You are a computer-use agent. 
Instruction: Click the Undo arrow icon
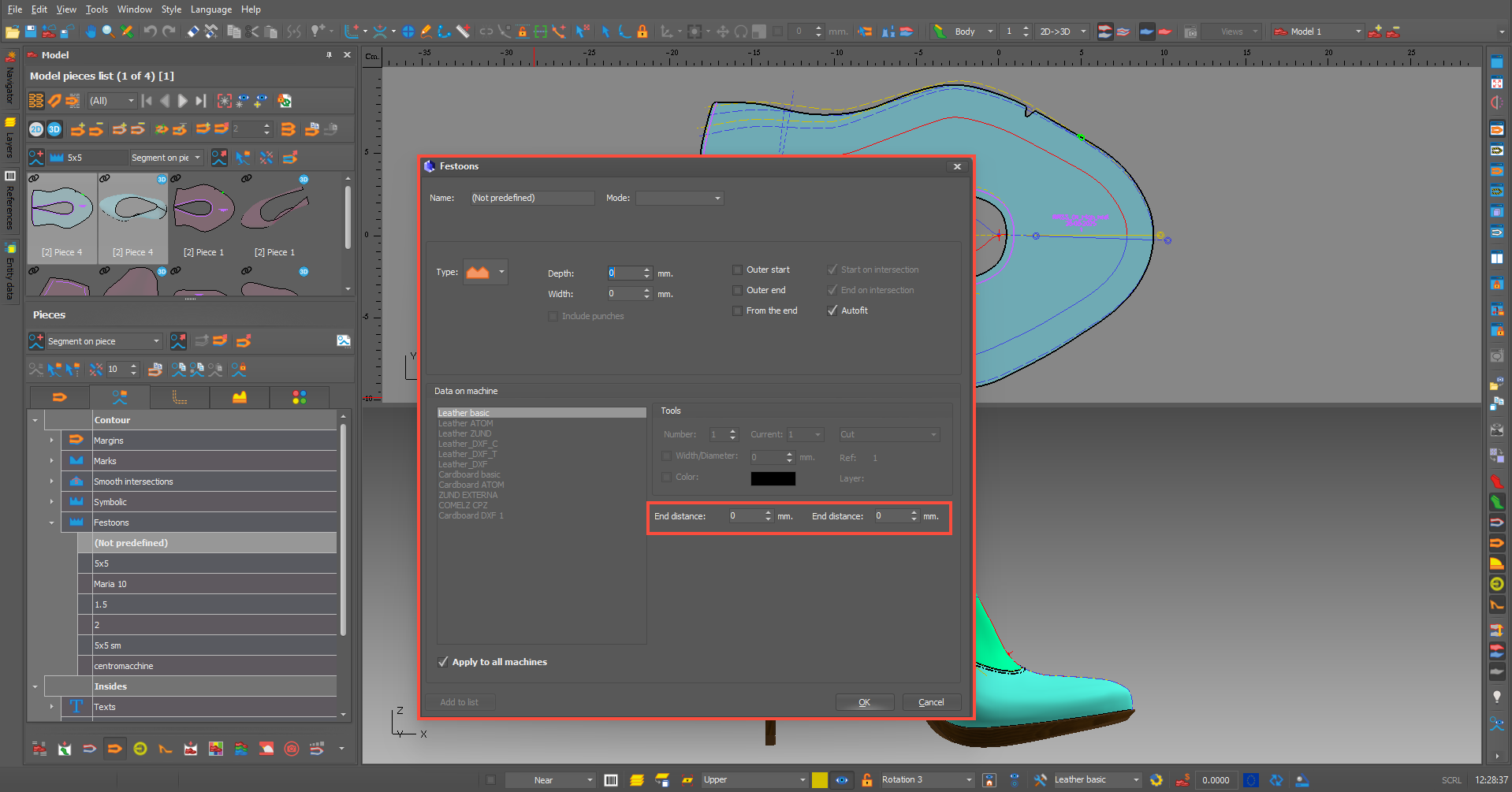coord(150,32)
